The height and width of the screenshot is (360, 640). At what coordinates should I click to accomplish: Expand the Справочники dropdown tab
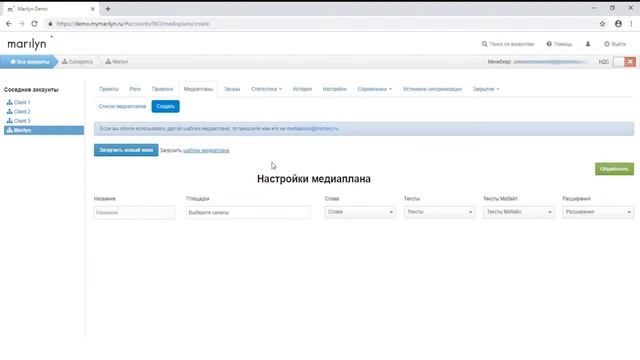(375, 89)
